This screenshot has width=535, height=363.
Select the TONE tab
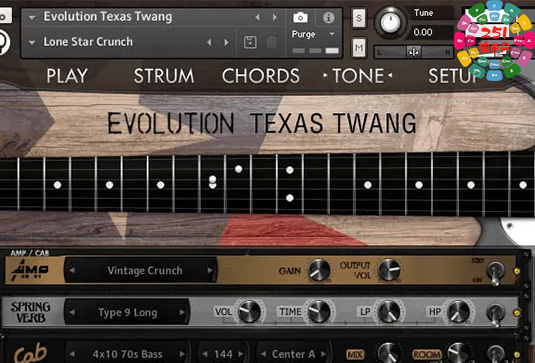point(358,76)
